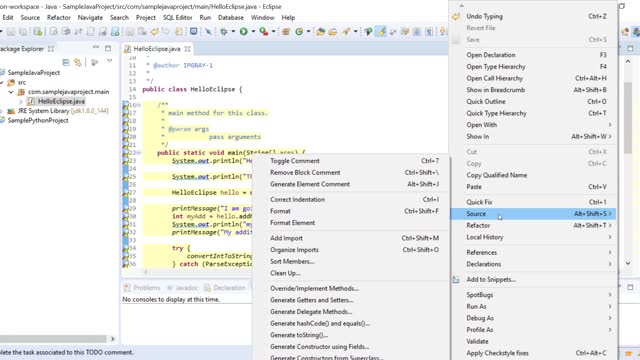Screen dimensions: 640x360
Task: Toggle code folding at line 22
Action: [138, 153]
